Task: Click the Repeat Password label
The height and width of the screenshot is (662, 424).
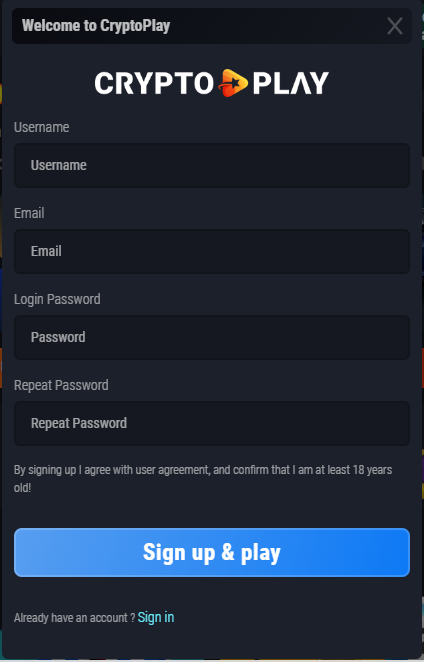Action: coord(61,385)
